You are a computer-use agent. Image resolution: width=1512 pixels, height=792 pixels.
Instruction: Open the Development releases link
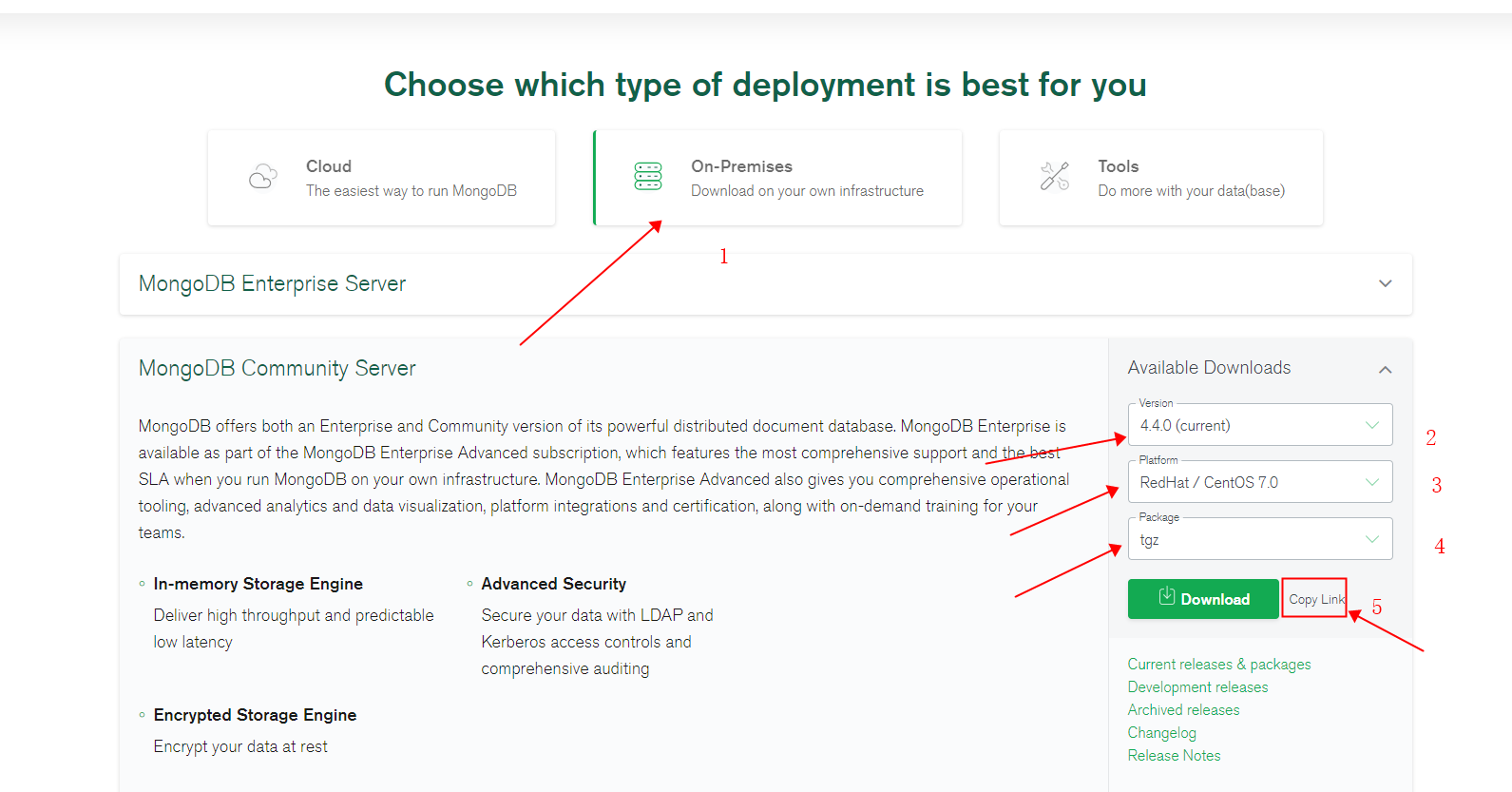pyautogui.click(x=1197, y=686)
